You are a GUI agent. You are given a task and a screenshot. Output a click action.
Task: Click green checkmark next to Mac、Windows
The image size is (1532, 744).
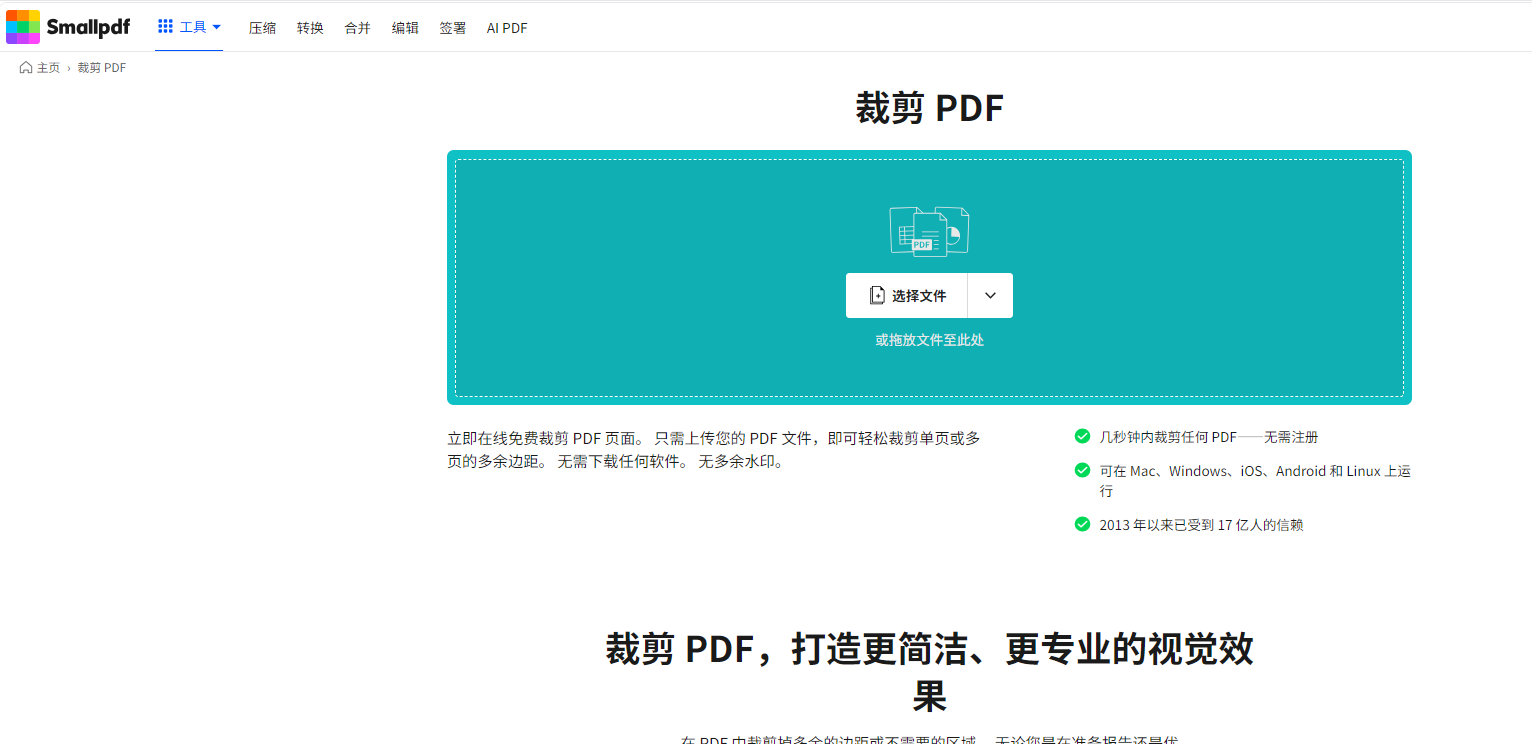pos(1082,470)
